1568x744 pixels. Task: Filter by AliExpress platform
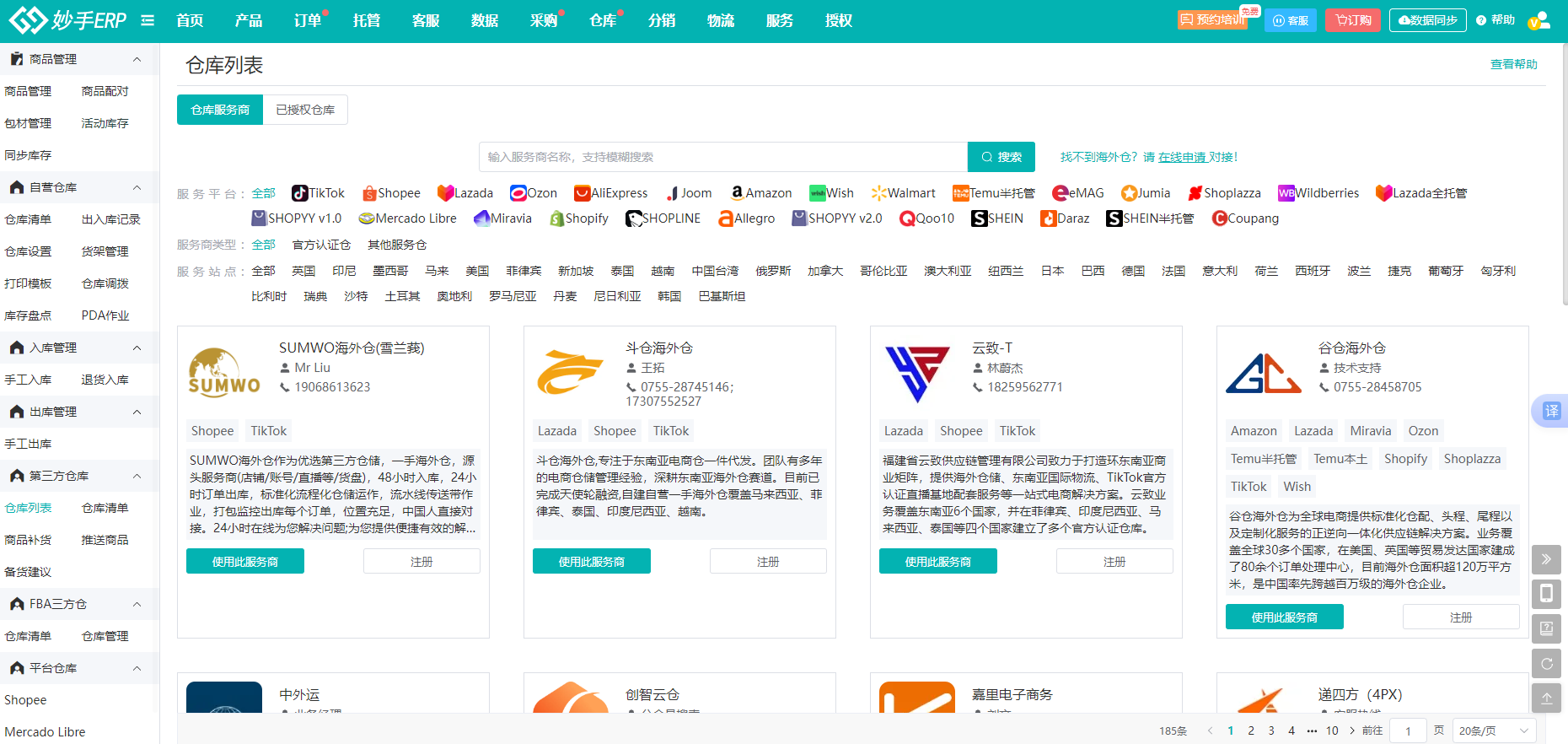click(x=611, y=193)
